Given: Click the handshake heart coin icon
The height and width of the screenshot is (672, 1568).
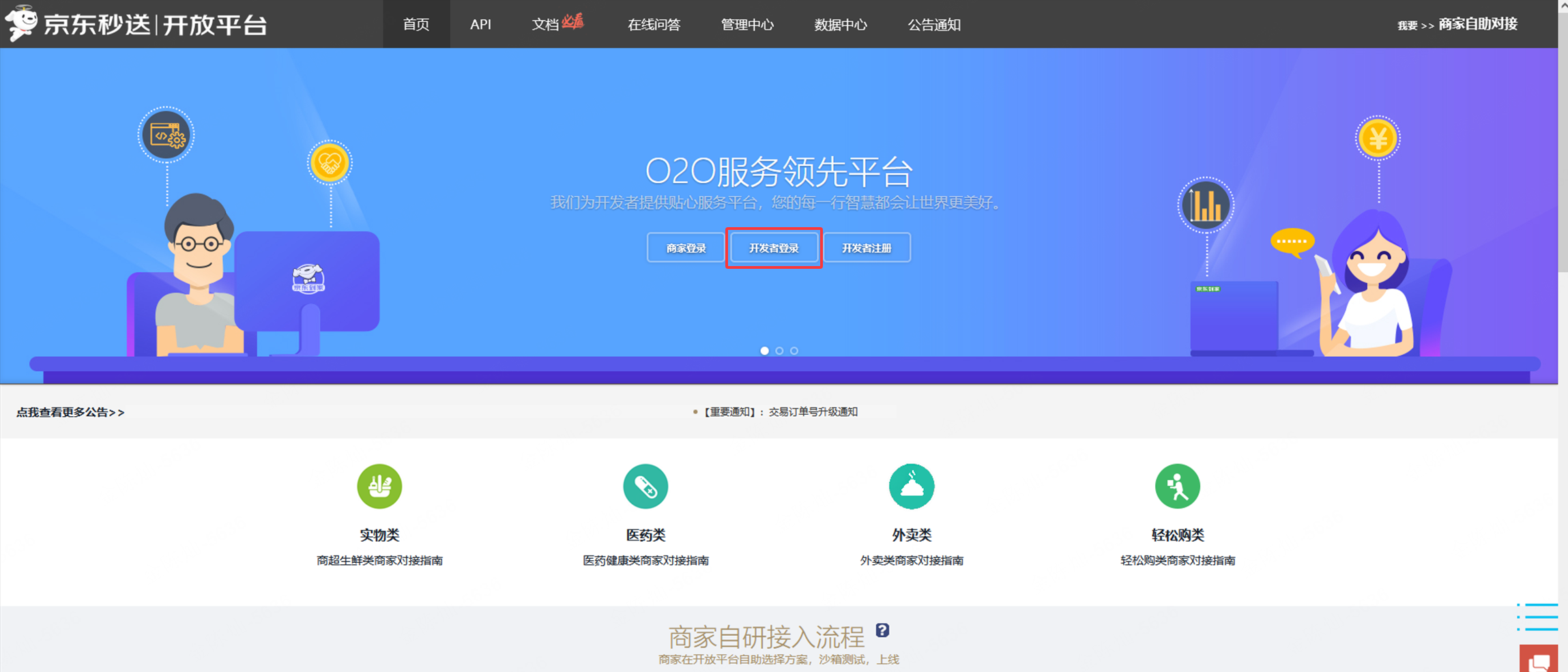Looking at the screenshot, I should tap(330, 163).
